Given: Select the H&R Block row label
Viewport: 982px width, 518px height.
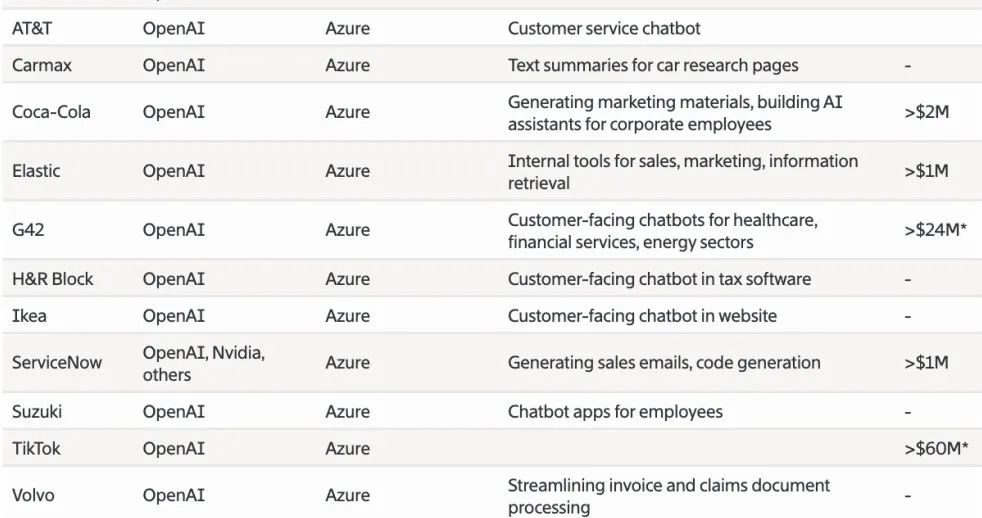Looking at the screenshot, I should [x=51, y=279].
